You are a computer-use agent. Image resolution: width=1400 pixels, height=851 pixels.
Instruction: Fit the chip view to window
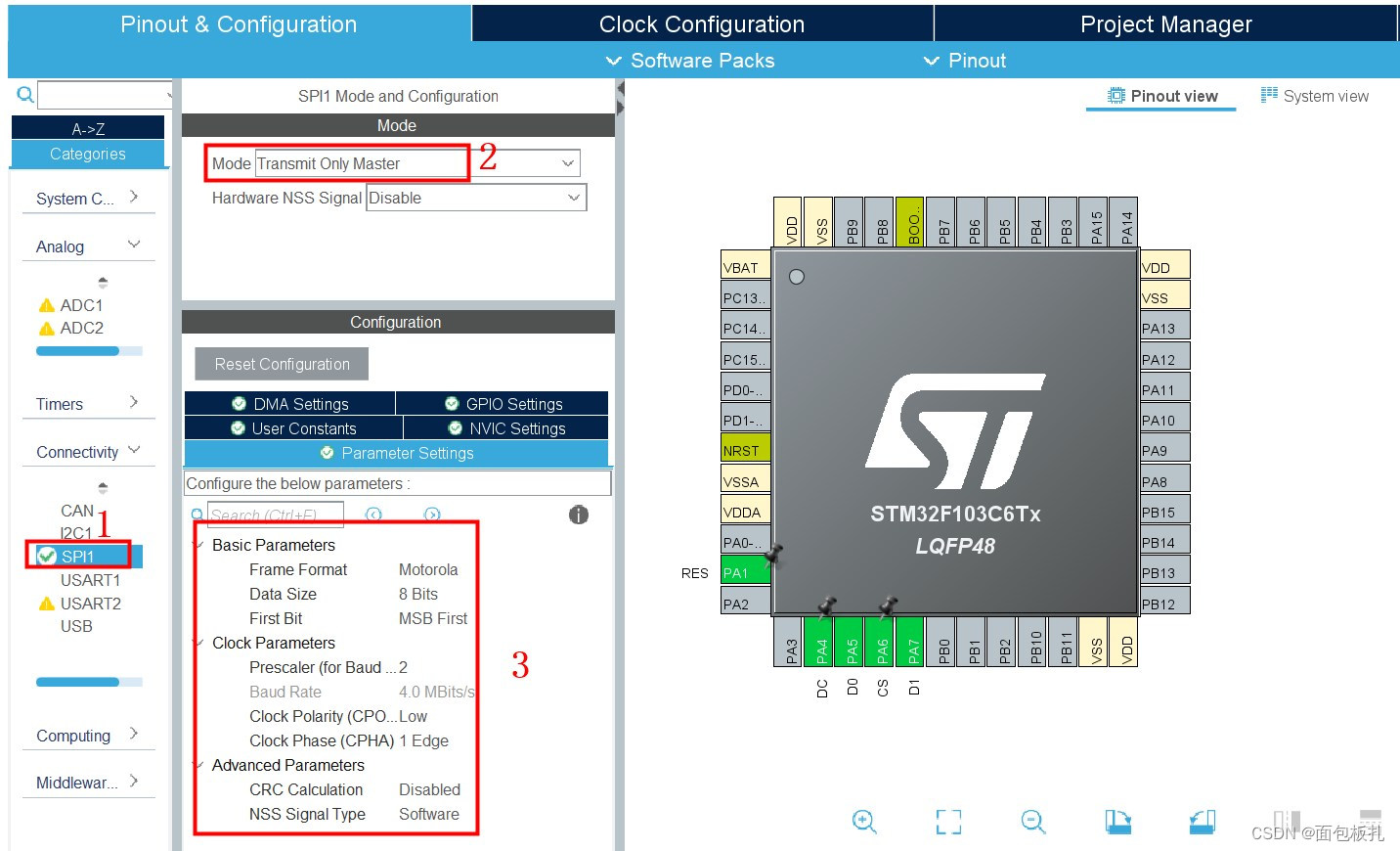[948, 822]
